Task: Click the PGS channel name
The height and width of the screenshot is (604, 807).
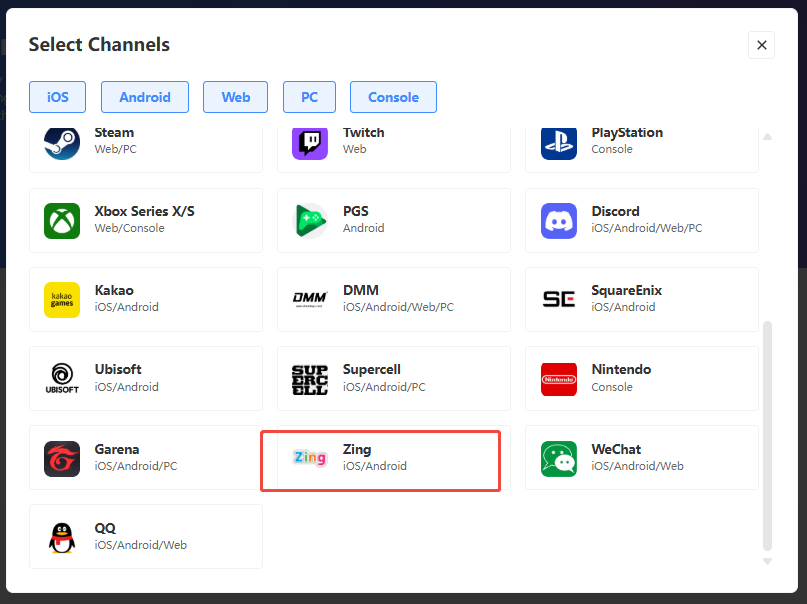Action: click(x=356, y=211)
